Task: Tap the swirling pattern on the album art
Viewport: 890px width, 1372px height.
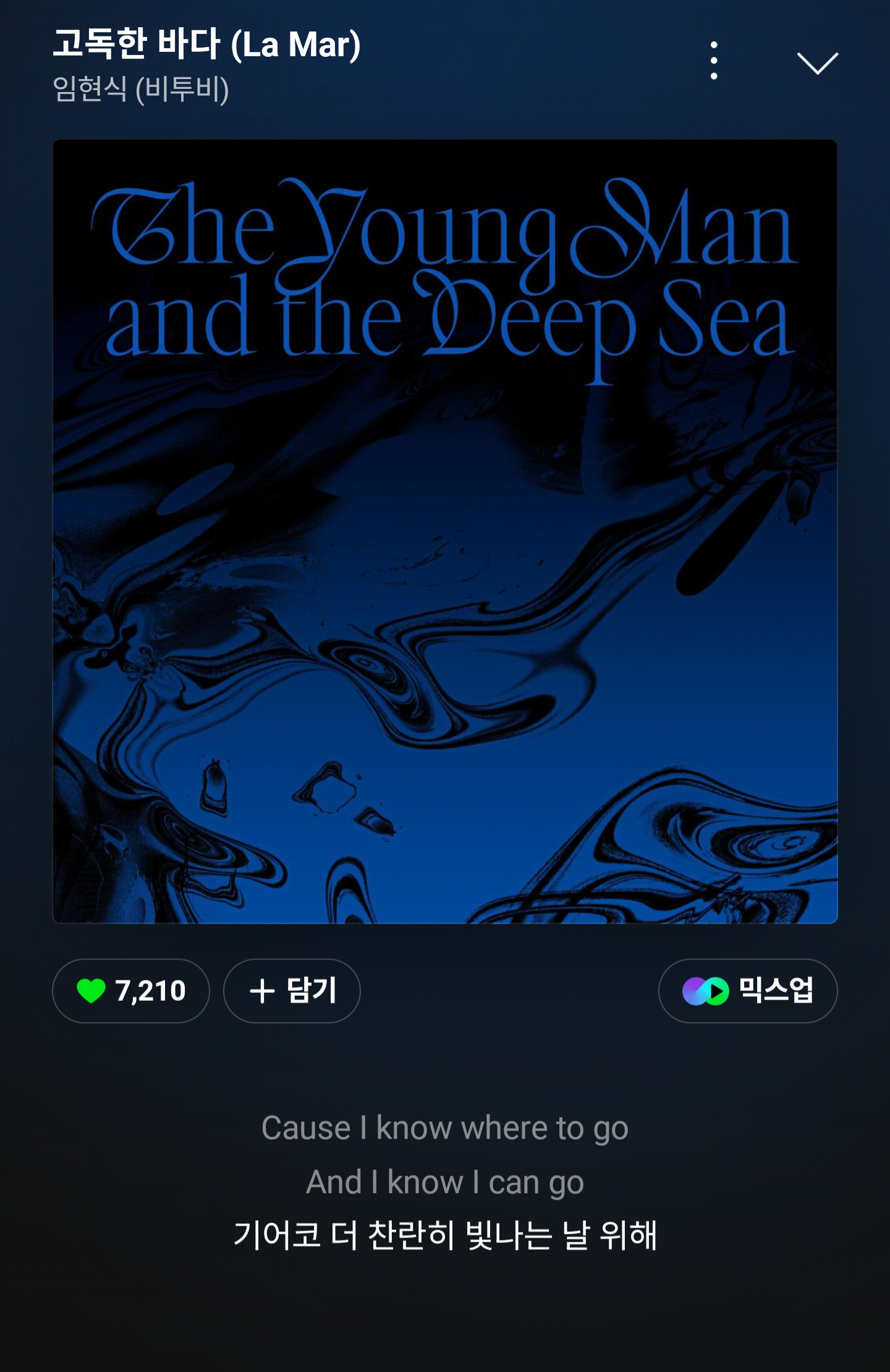Action: 445,680
